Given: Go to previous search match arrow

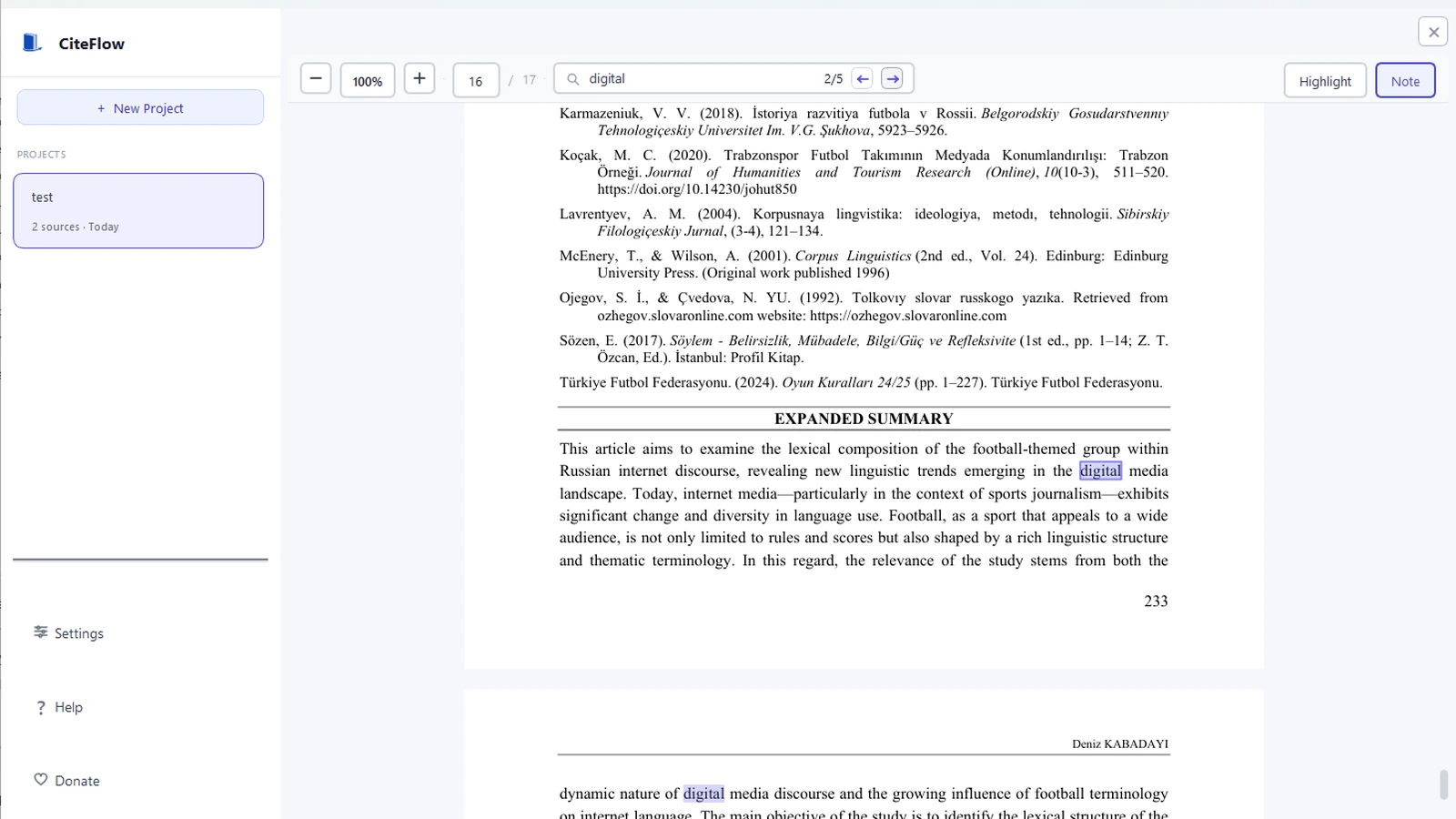Looking at the screenshot, I should pos(861,78).
